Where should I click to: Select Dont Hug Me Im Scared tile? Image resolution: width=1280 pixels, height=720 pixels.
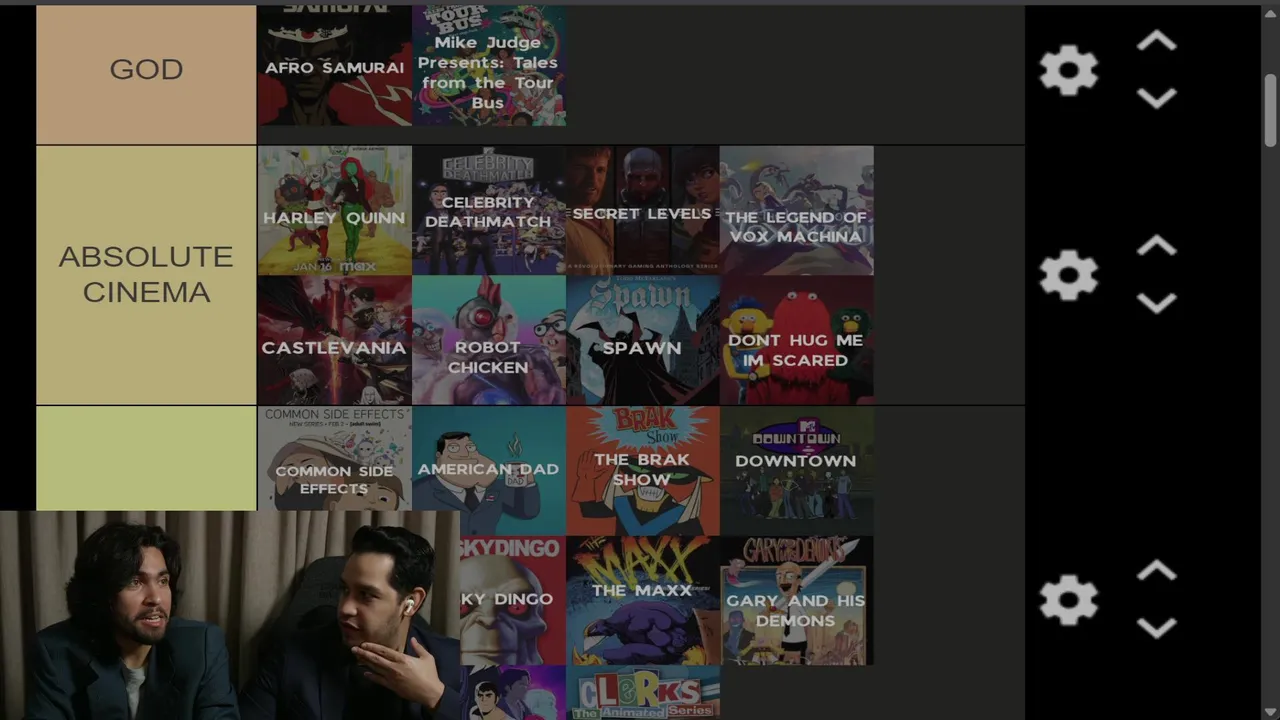coord(797,340)
